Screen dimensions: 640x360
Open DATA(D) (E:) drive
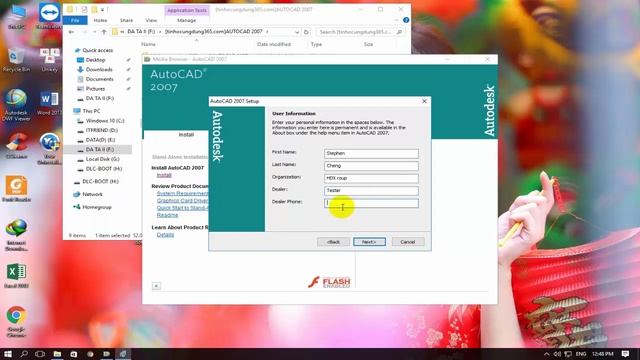pyautogui.click(x=100, y=140)
